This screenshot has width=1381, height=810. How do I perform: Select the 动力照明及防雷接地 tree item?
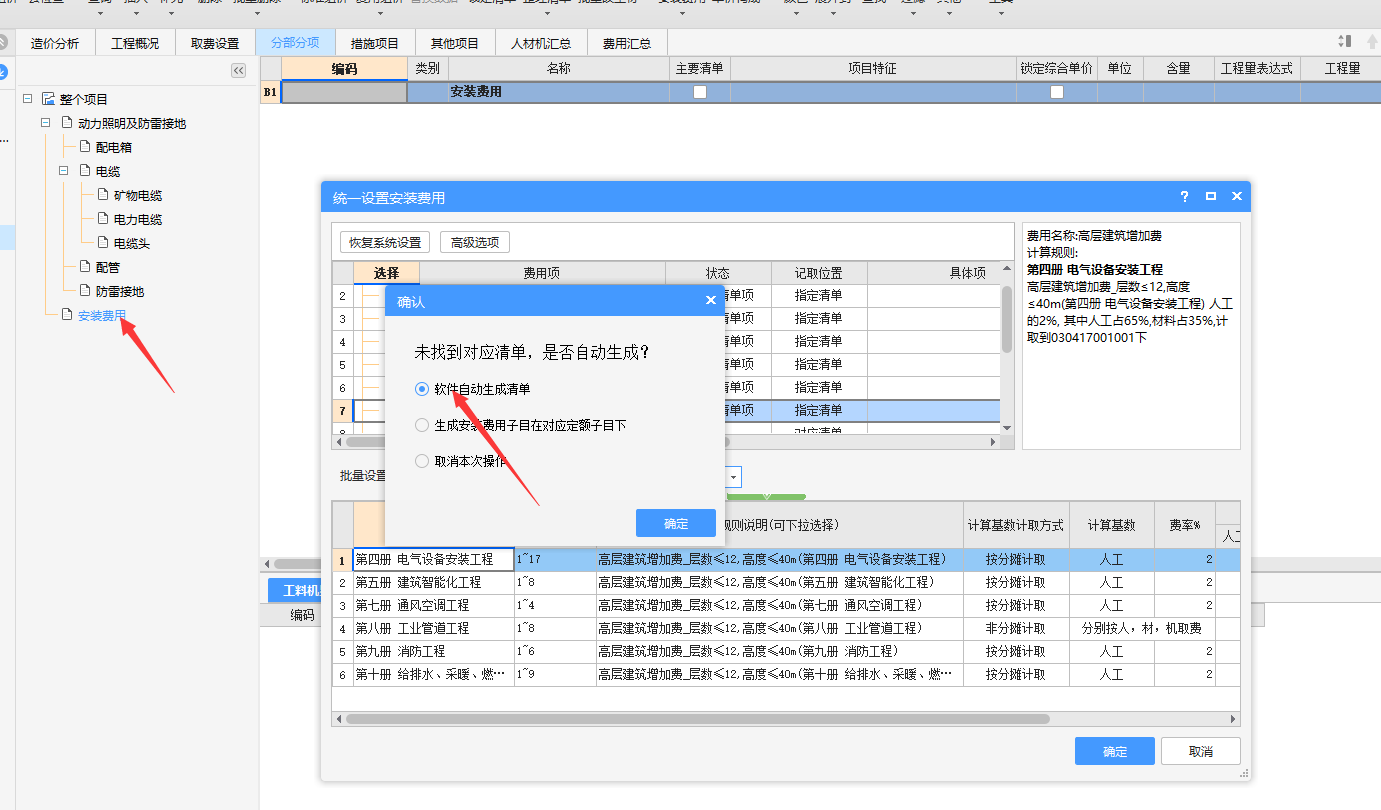tap(132, 123)
